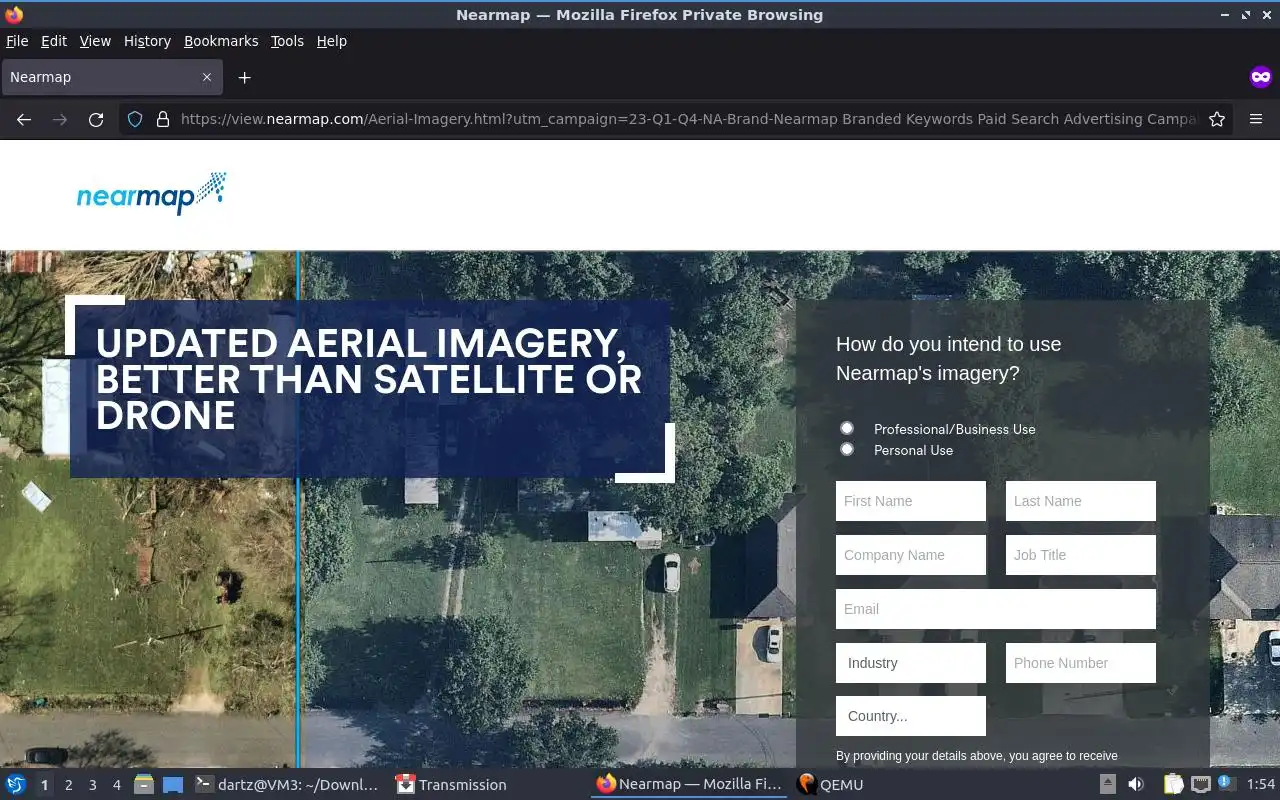The height and width of the screenshot is (800, 1280).
Task: Open the Country dropdown
Action: point(911,716)
